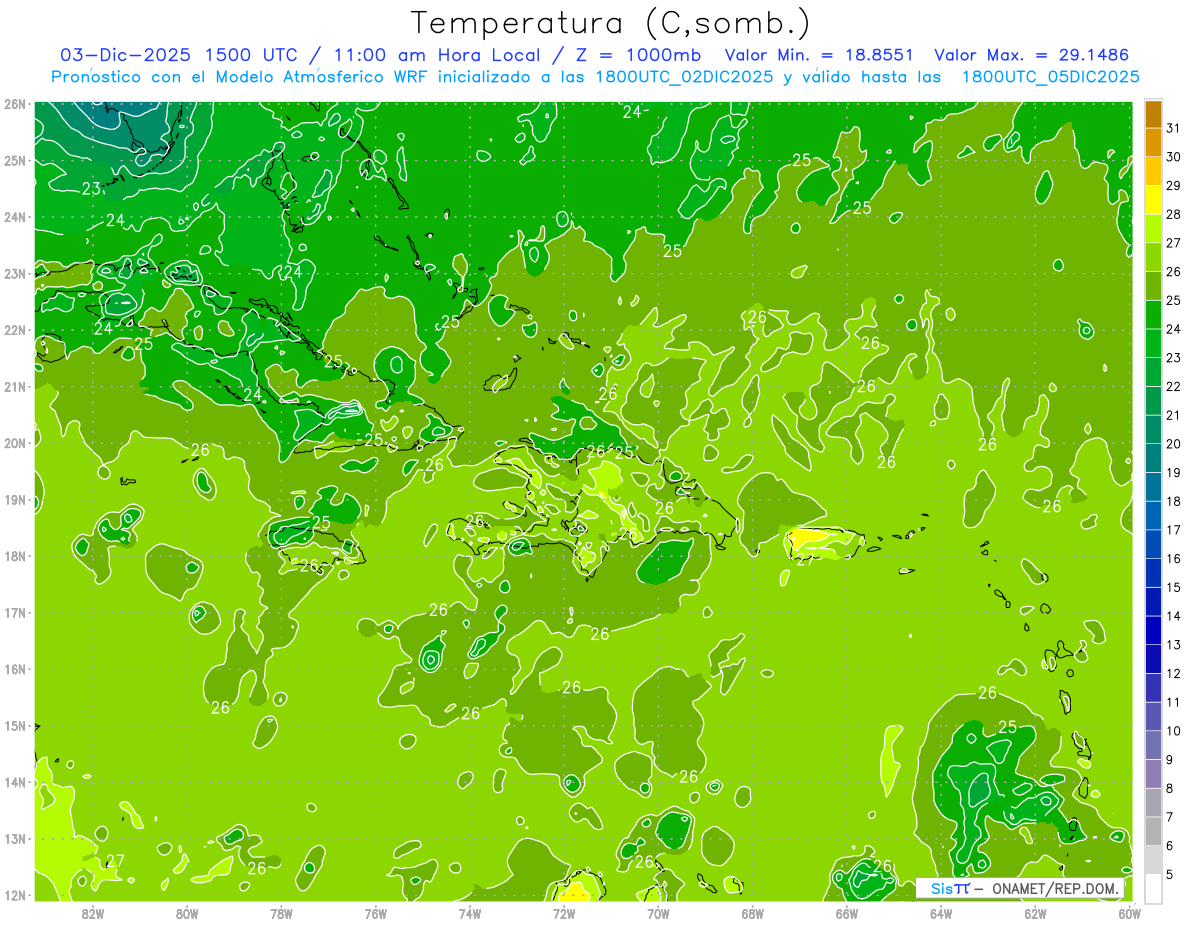The width and height of the screenshot is (1200, 927).
Task: Click the green swatch between 24 and 25
Action: [1154, 315]
